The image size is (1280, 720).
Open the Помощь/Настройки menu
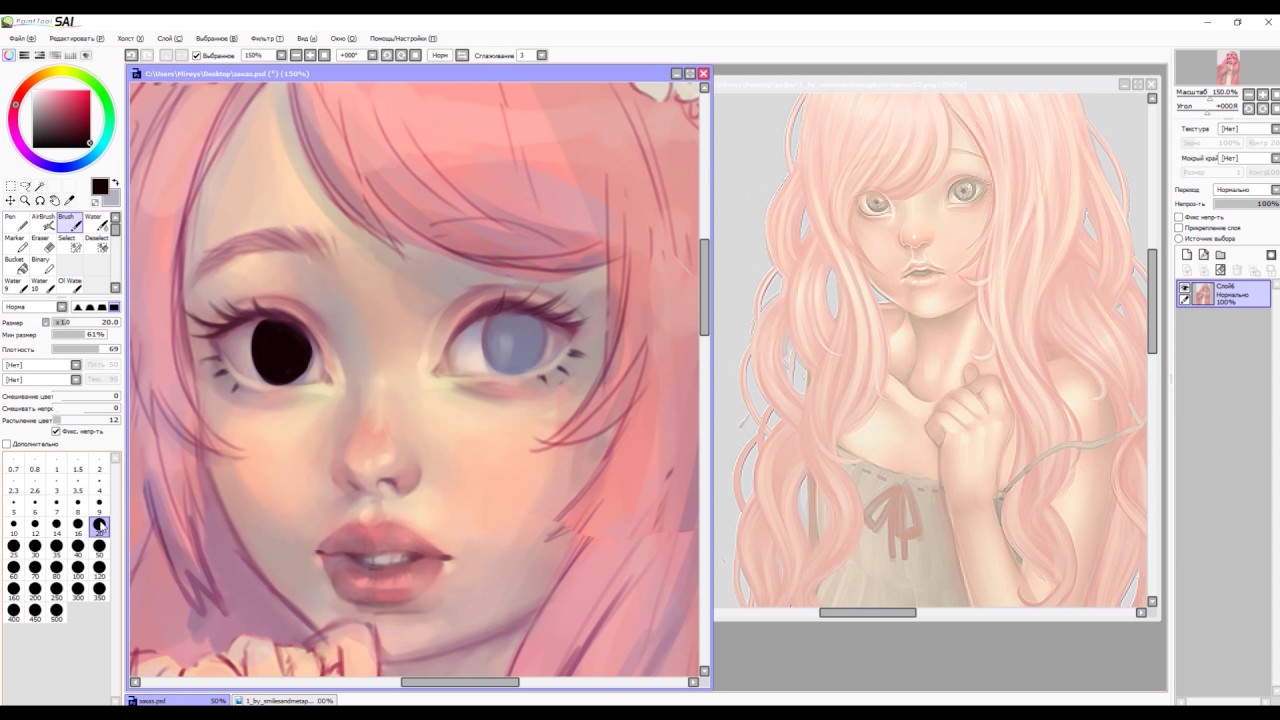coord(403,39)
